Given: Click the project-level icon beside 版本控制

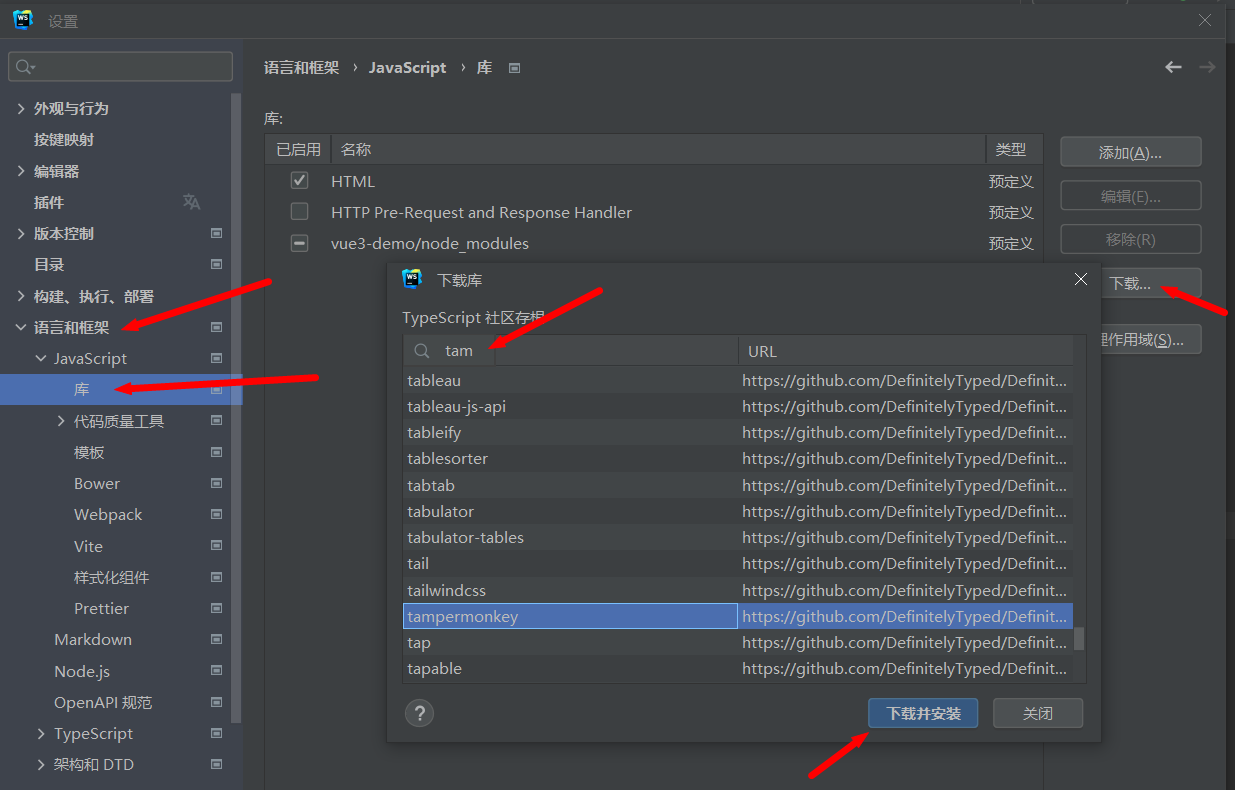Looking at the screenshot, I should (x=216, y=233).
